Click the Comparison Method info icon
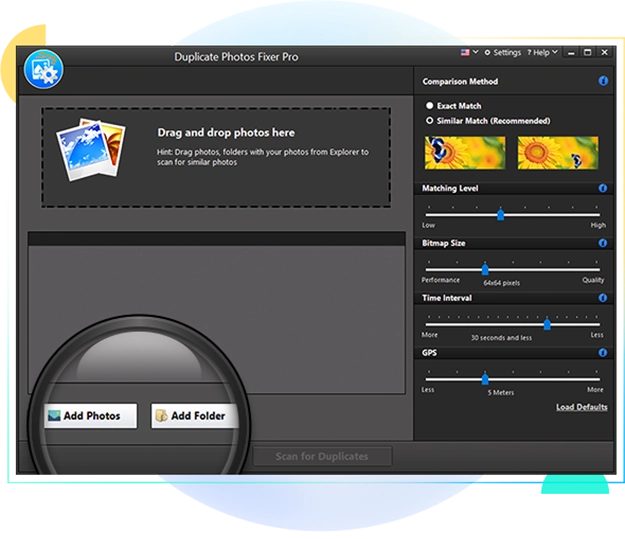Screen dimensions: 625x539 point(603,81)
